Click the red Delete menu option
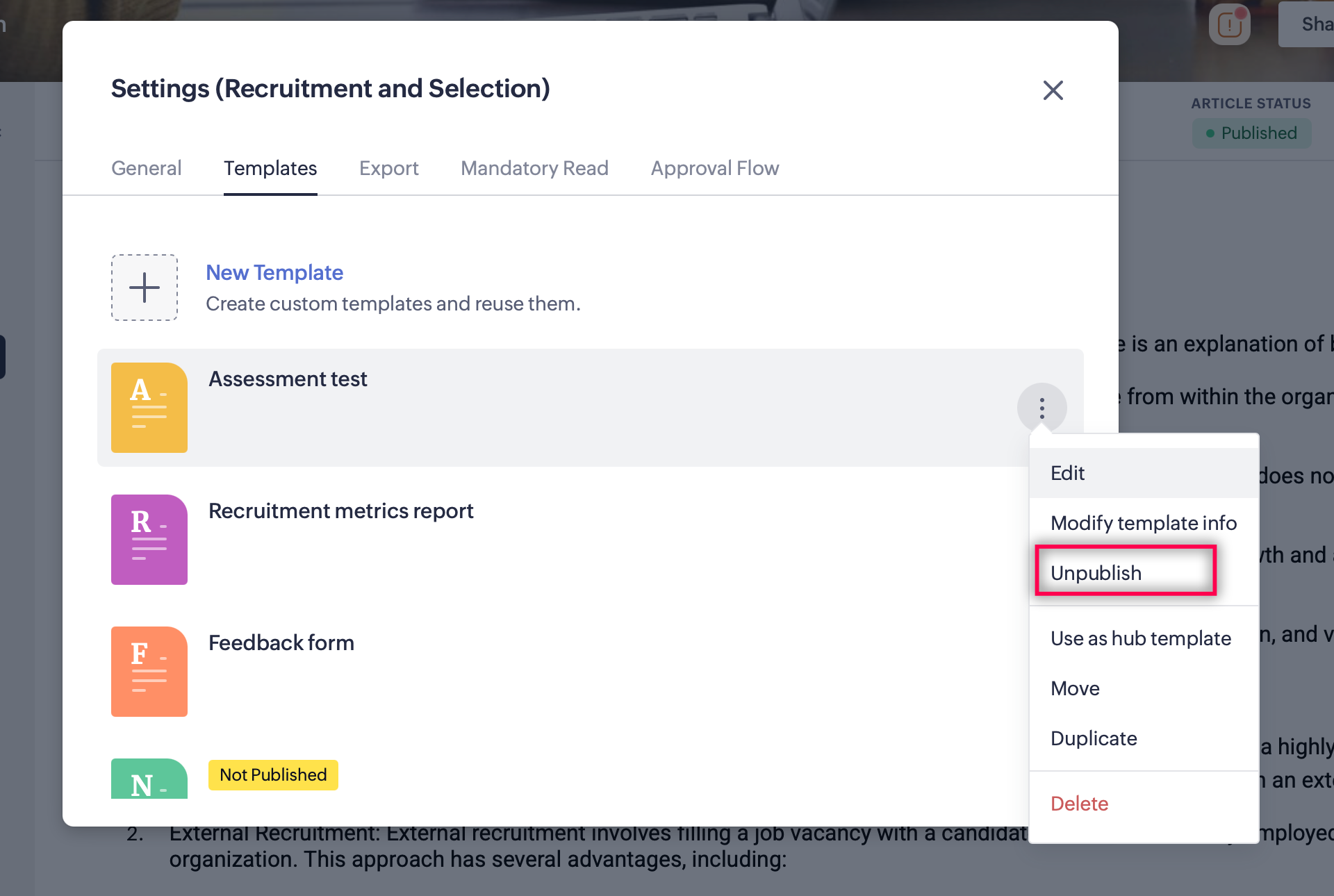Viewport: 1334px width, 896px height. pyautogui.click(x=1079, y=804)
